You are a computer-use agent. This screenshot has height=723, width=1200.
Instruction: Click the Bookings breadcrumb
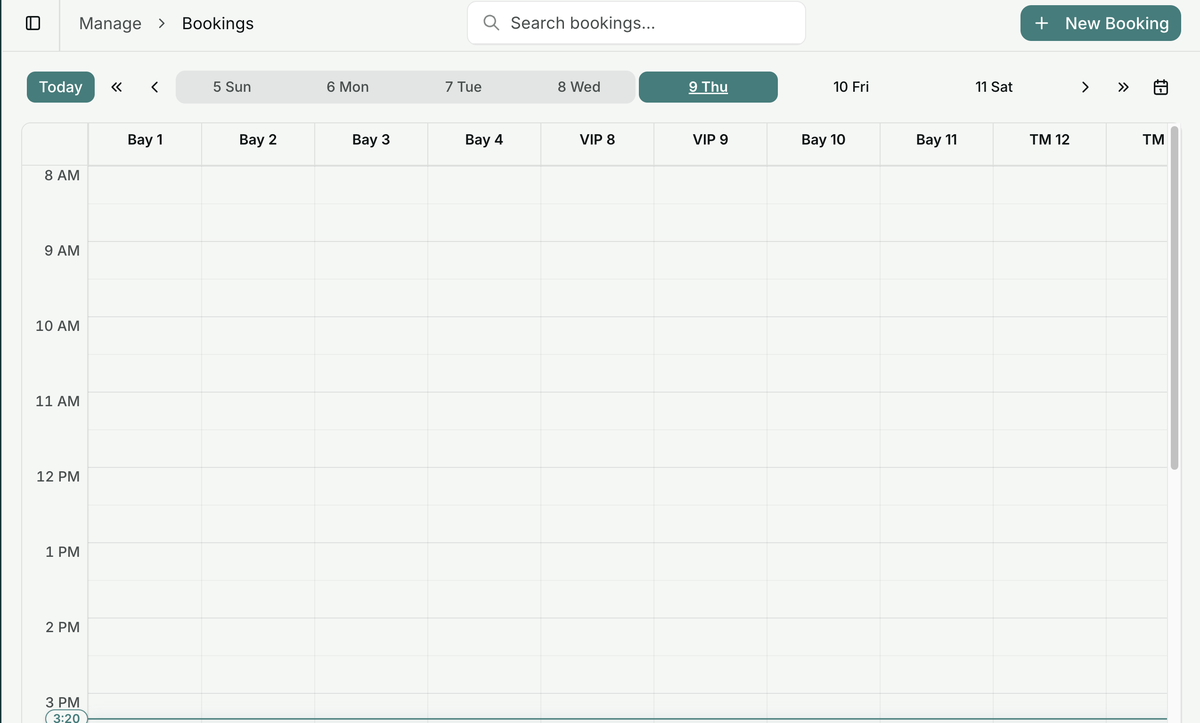click(x=218, y=23)
